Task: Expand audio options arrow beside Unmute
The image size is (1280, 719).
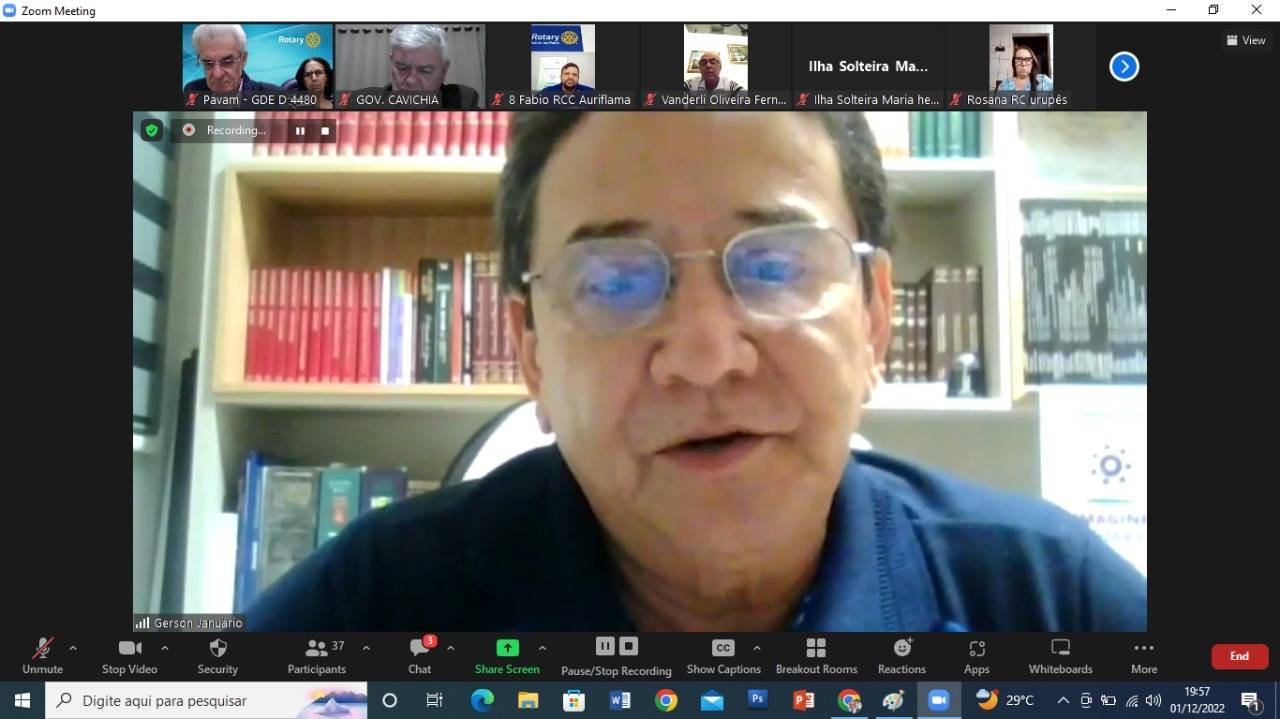Action: (73, 648)
